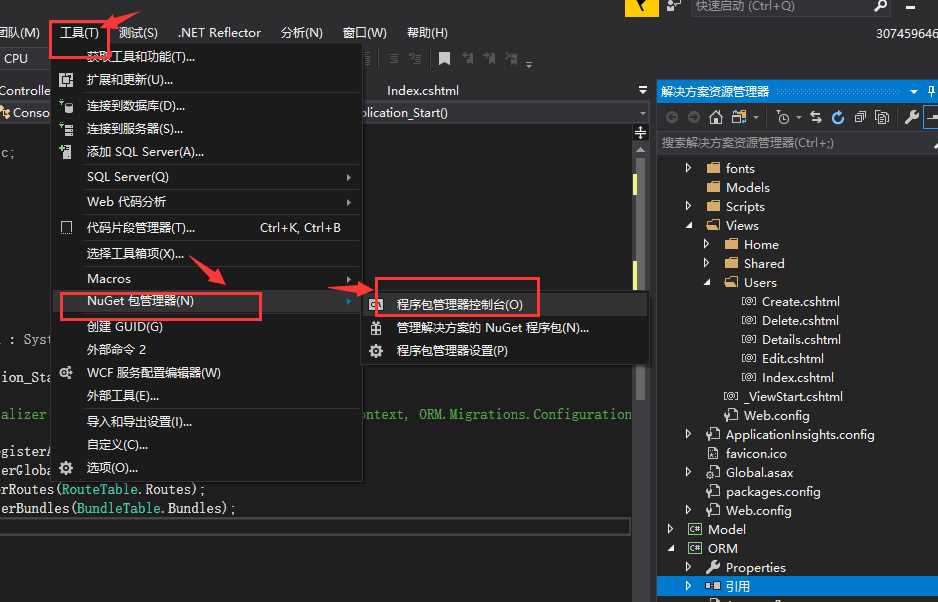This screenshot has height=602, width=938.
Task: Click the pending changes filter clock icon
Action: click(x=782, y=117)
